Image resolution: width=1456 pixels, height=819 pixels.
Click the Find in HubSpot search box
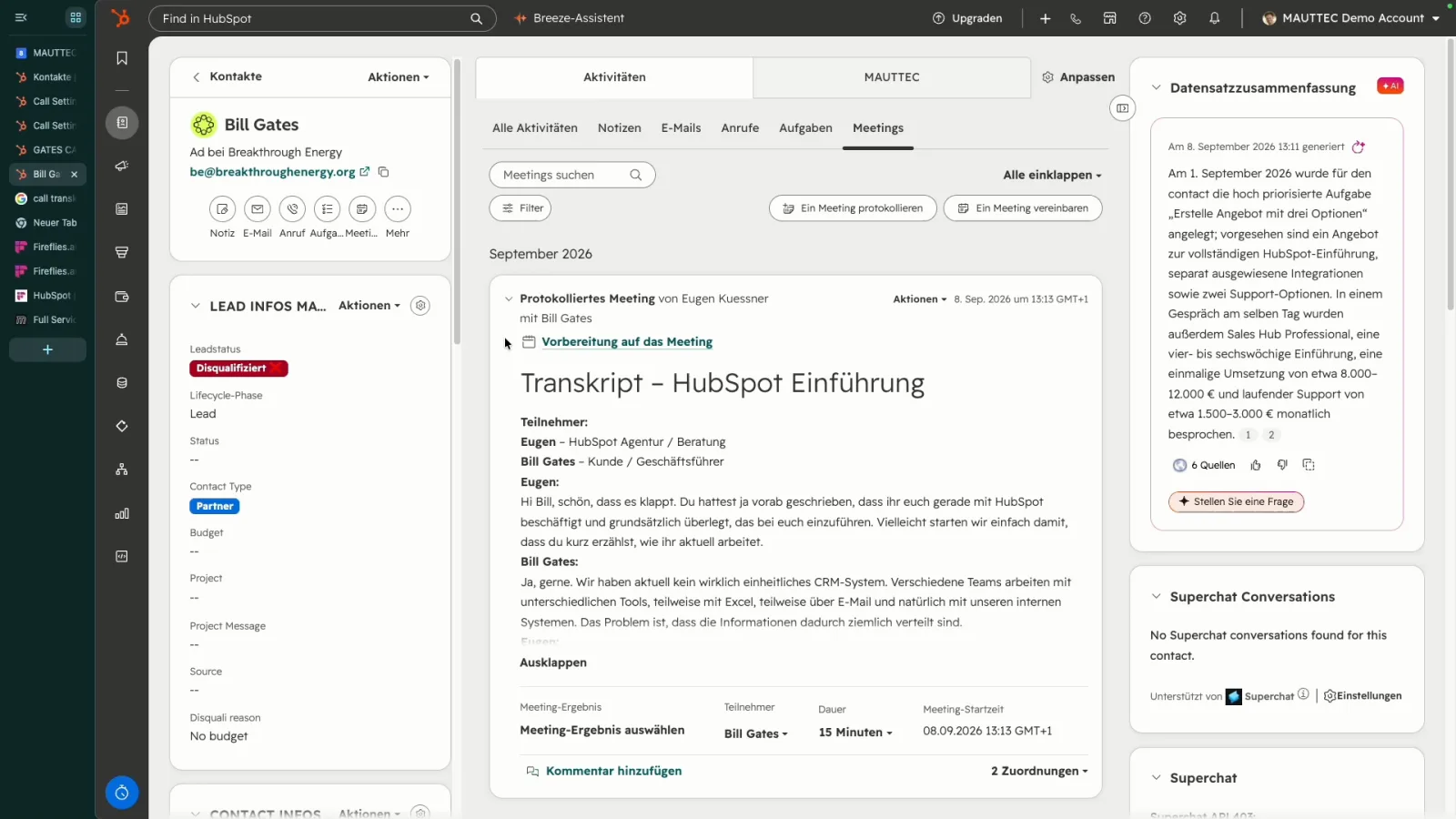(x=322, y=18)
